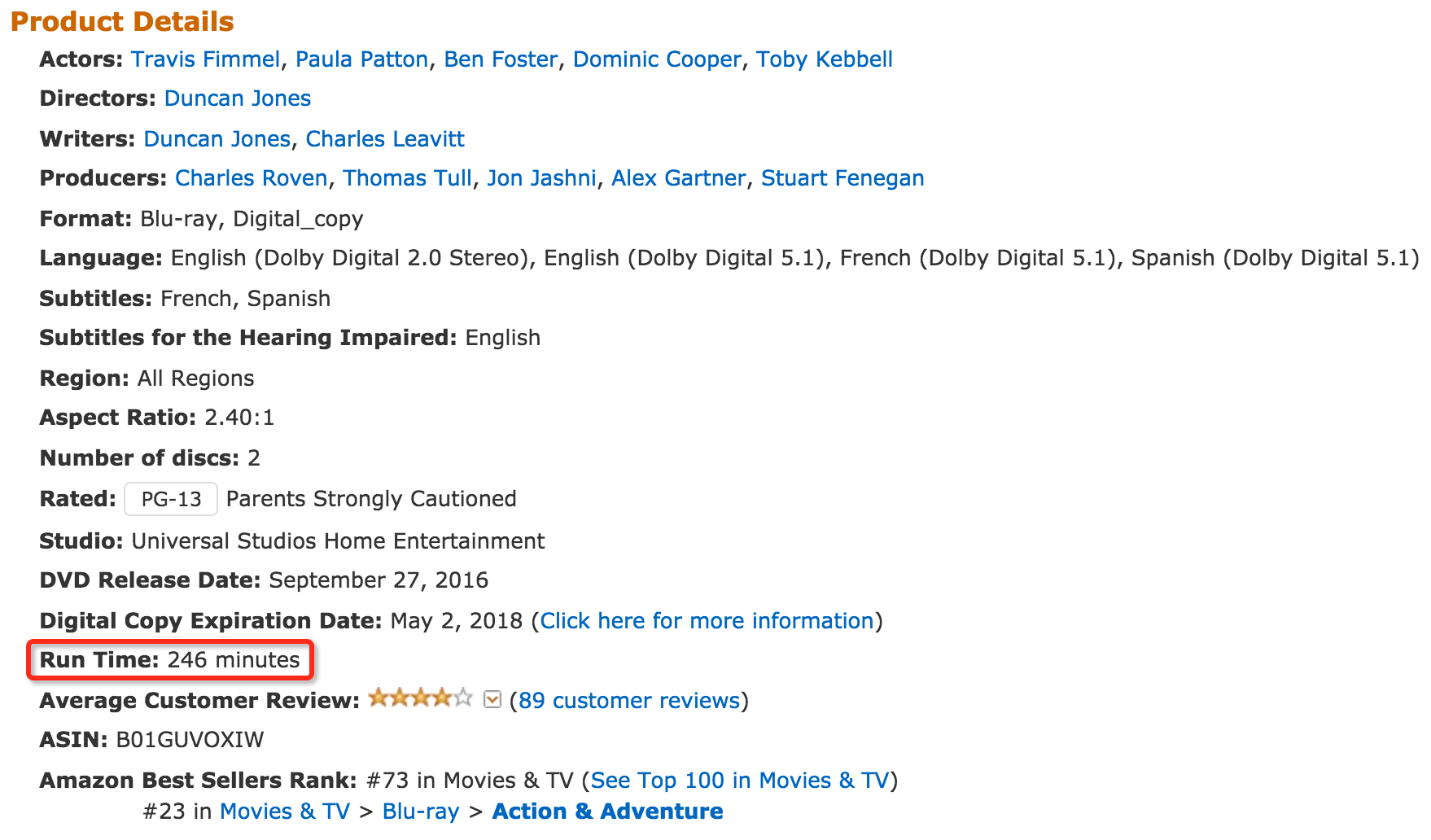Viewport: 1431px width, 840px height.
Task: Click the average customer review stars
Action: point(419,698)
